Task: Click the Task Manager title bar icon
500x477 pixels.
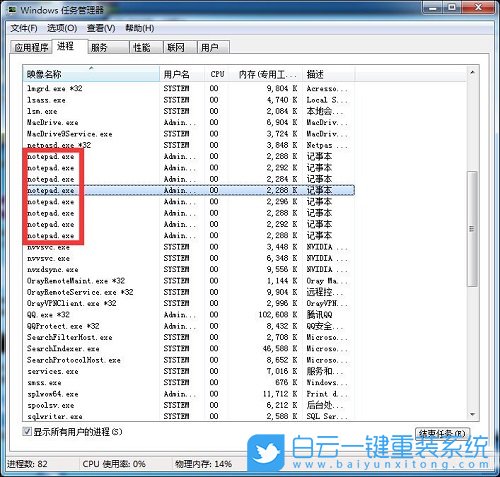Action: (x=12, y=10)
